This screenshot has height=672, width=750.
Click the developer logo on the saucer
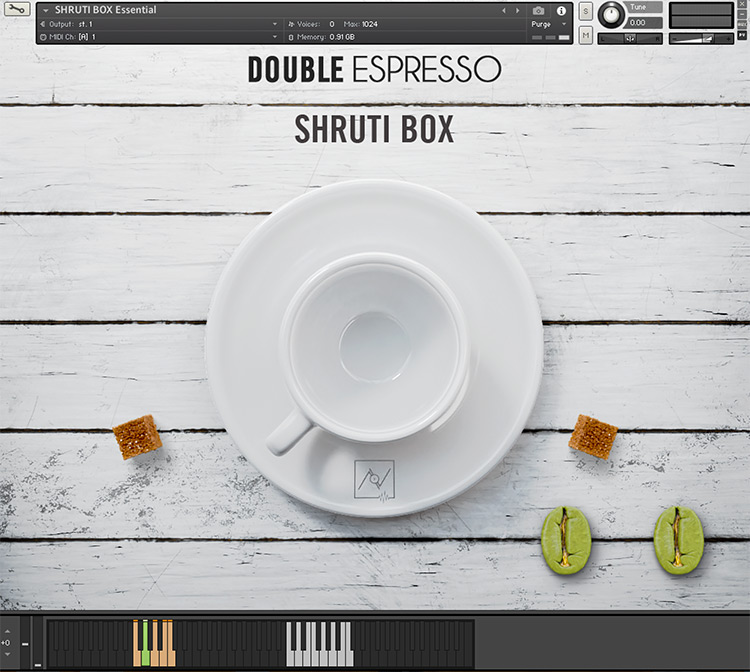coord(375,480)
